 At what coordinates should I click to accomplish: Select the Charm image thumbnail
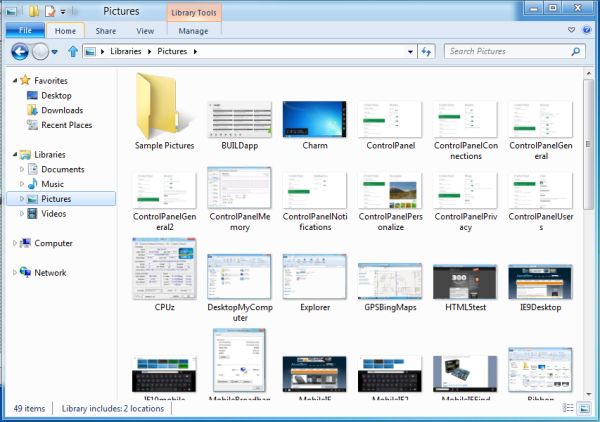tap(315, 119)
